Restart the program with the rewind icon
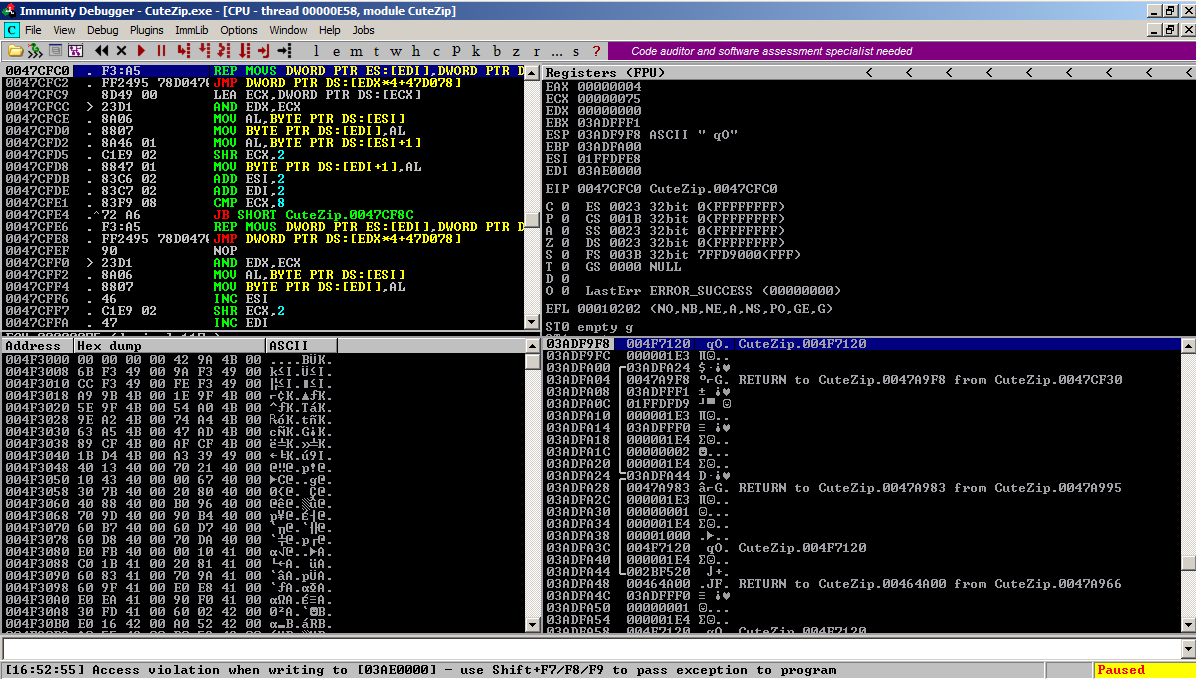 point(102,50)
